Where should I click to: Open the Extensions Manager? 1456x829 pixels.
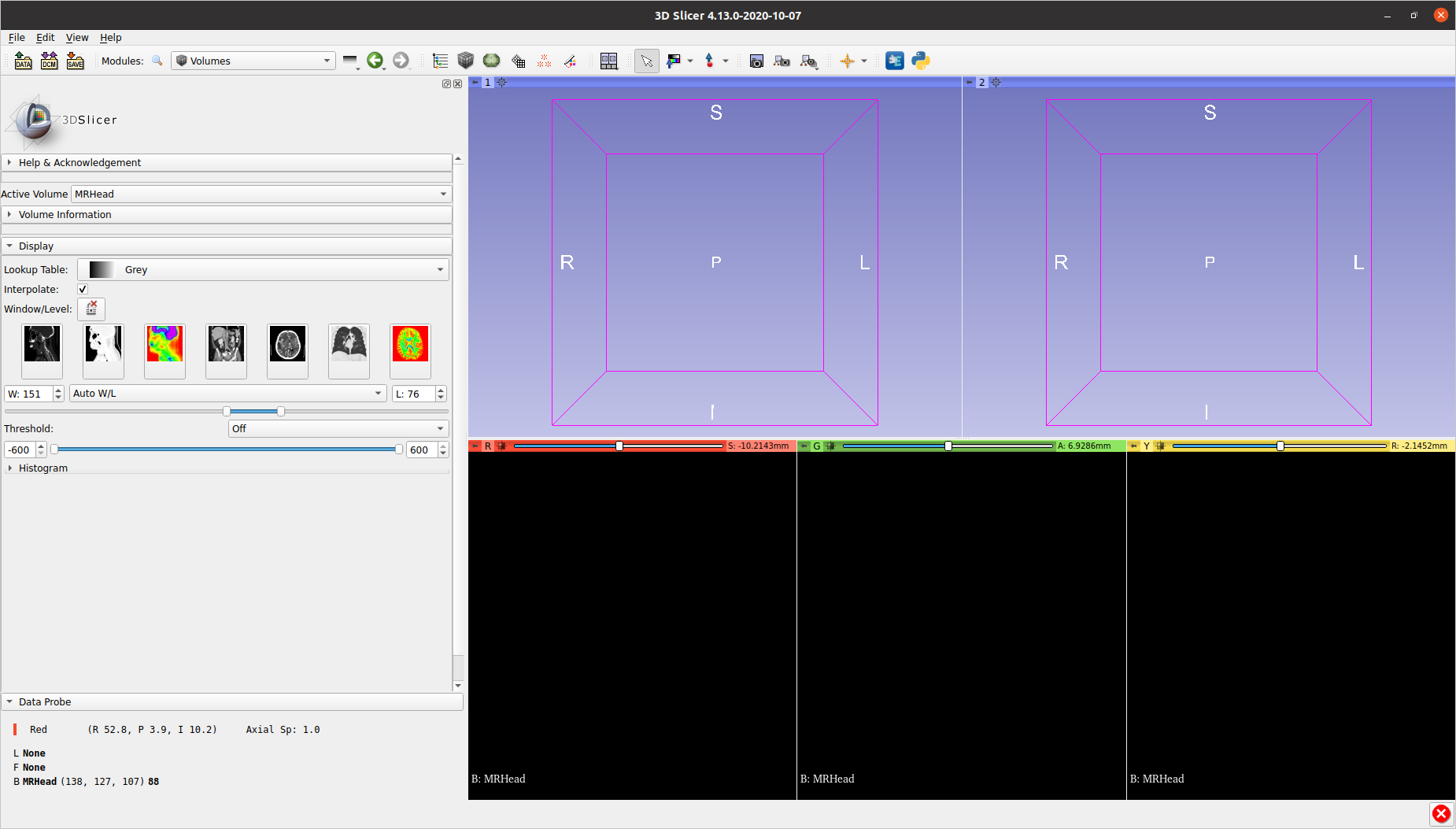[x=895, y=61]
